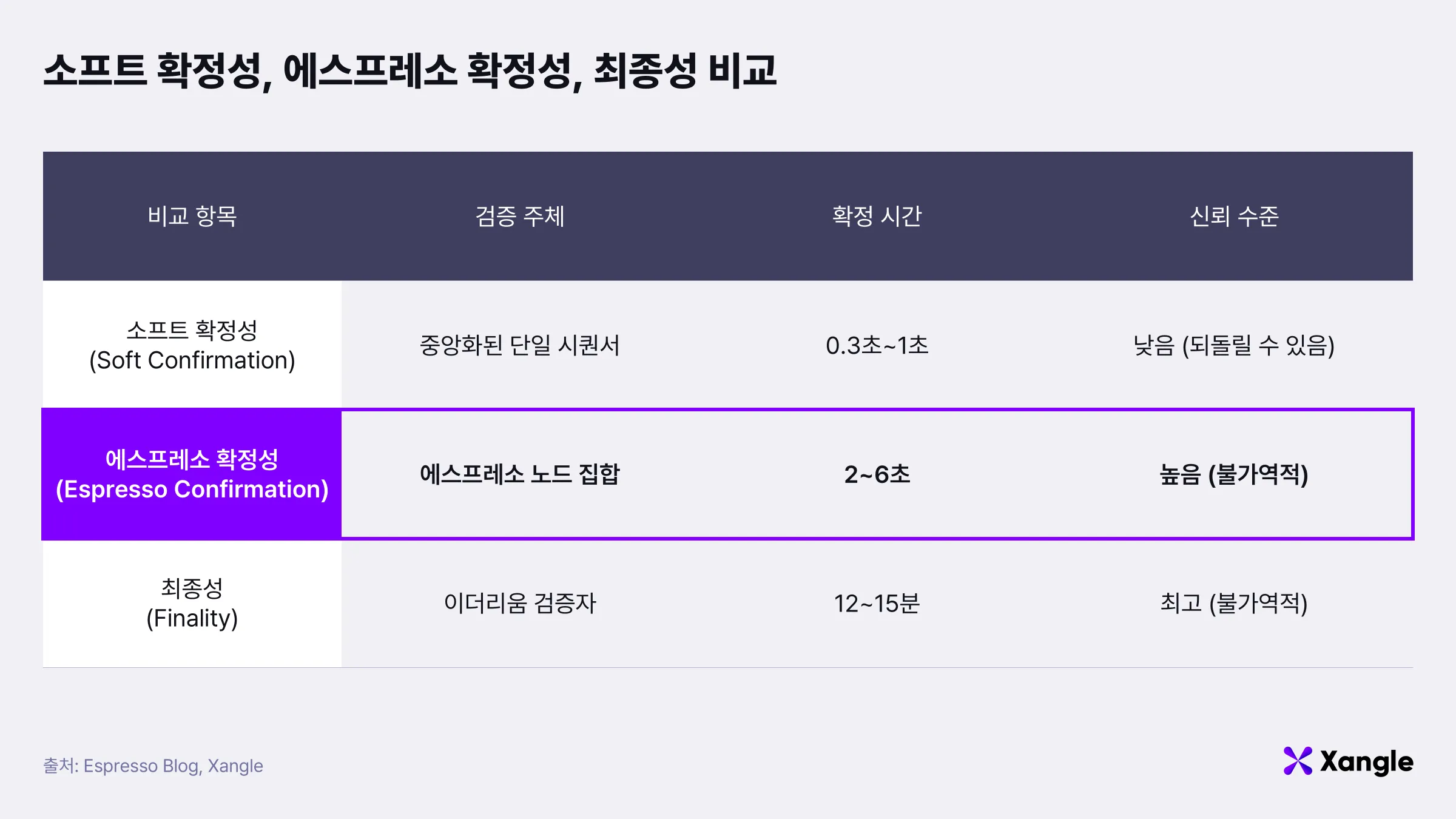Click the 비교 항목 column header
Viewport: 1456px width, 819px height.
pos(192,216)
